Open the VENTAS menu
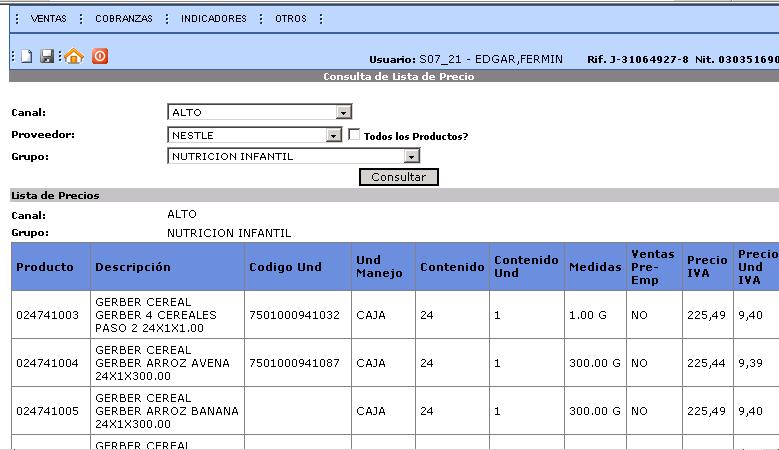 (x=48, y=19)
